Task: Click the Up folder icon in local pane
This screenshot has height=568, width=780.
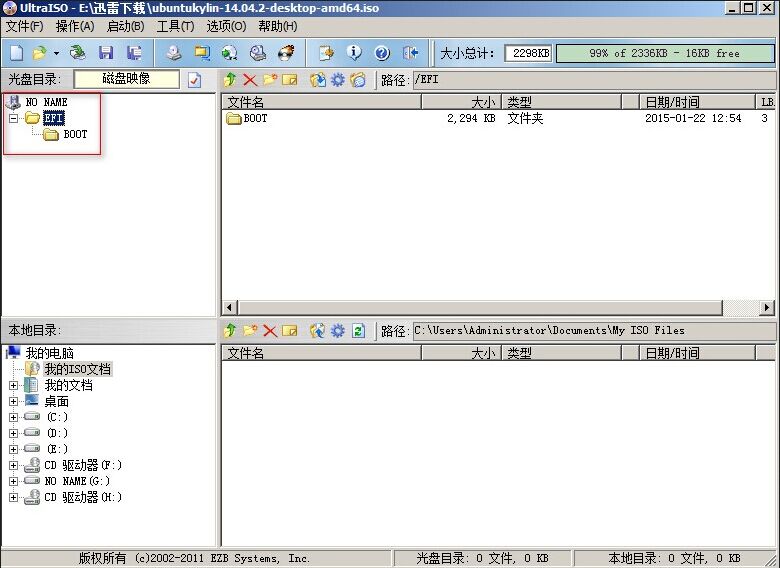Action: 230,331
